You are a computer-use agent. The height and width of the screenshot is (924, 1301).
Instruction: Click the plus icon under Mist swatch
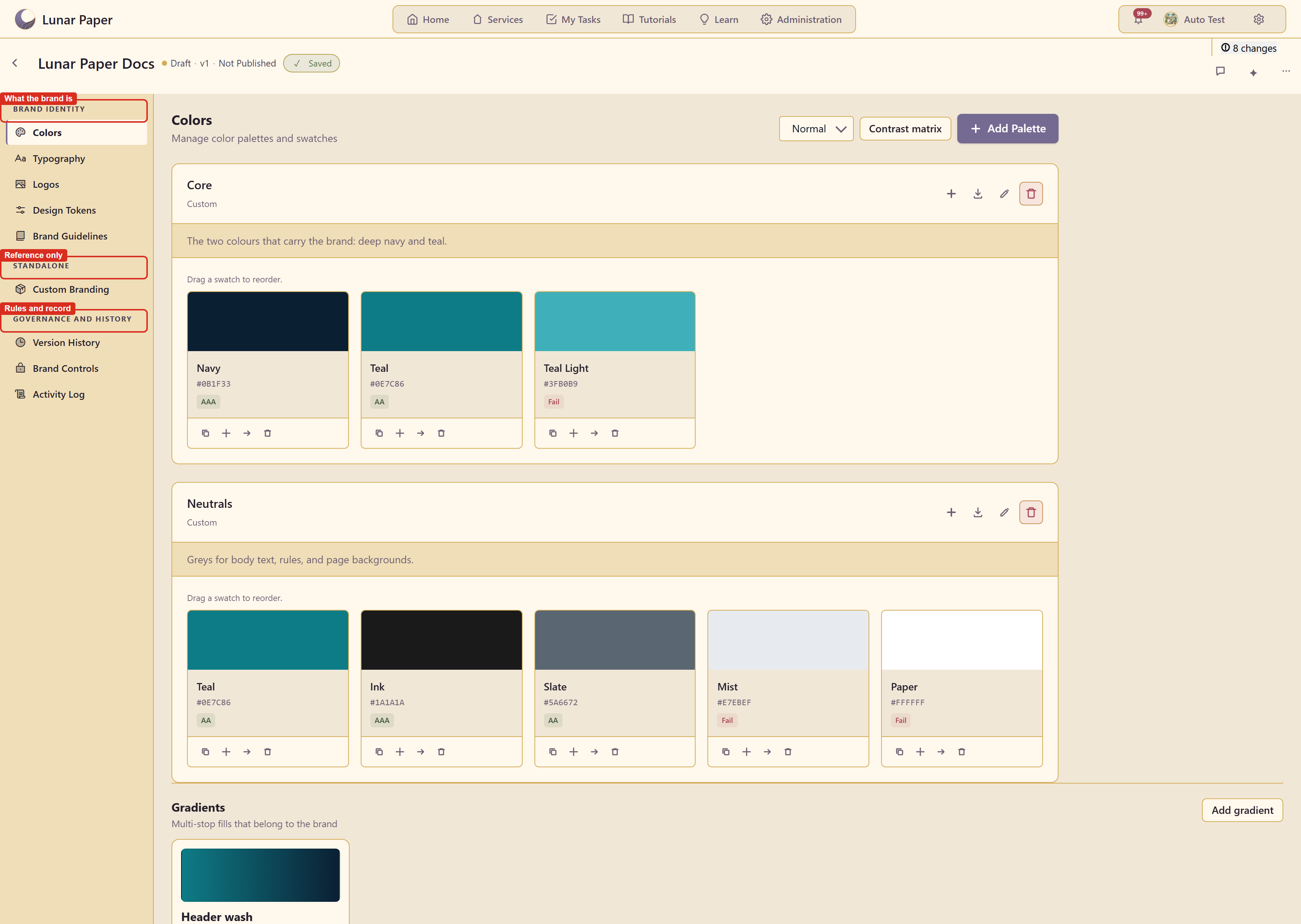click(746, 752)
